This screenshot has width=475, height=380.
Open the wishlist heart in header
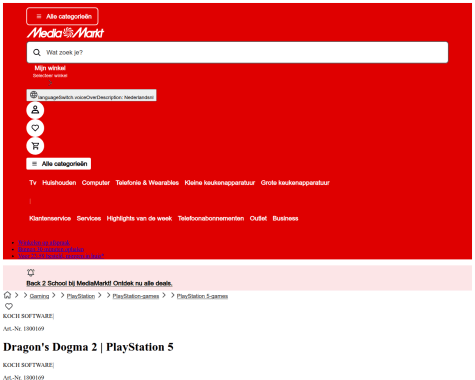click(35, 128)
